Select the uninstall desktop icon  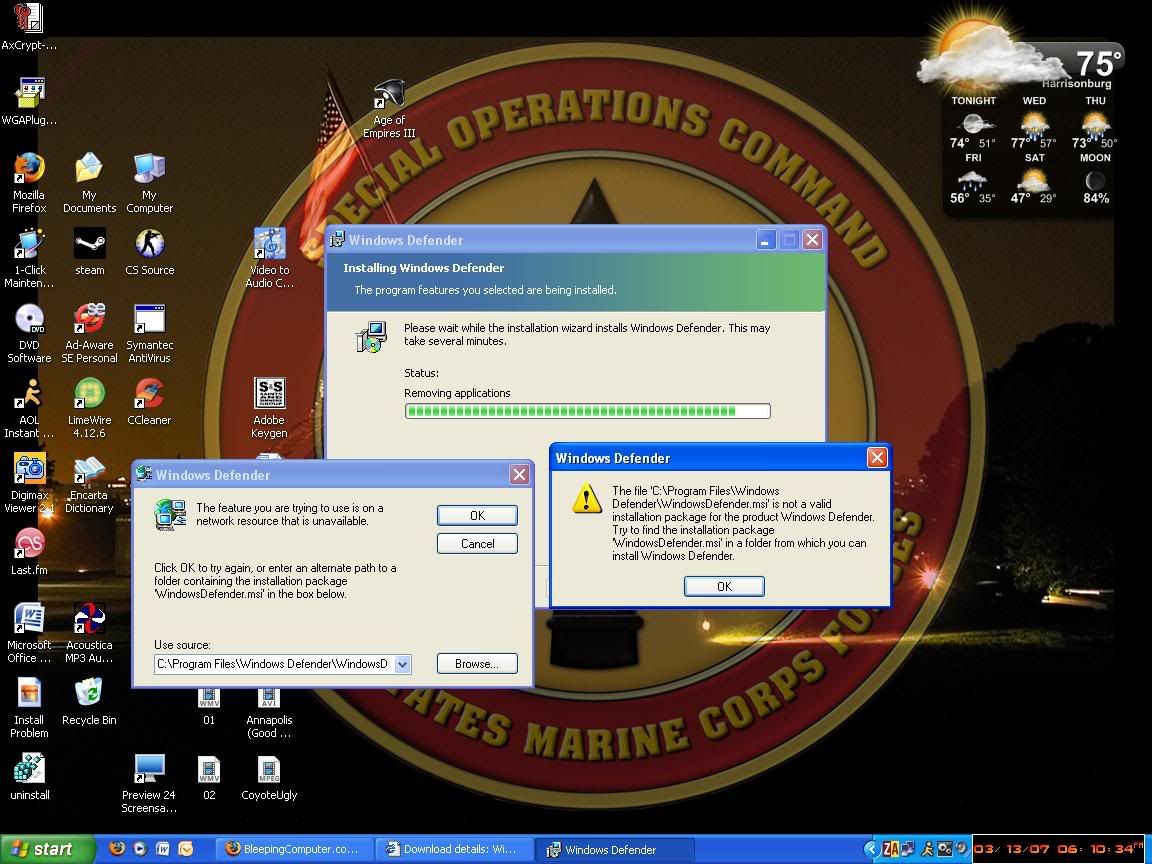[29, 777]
